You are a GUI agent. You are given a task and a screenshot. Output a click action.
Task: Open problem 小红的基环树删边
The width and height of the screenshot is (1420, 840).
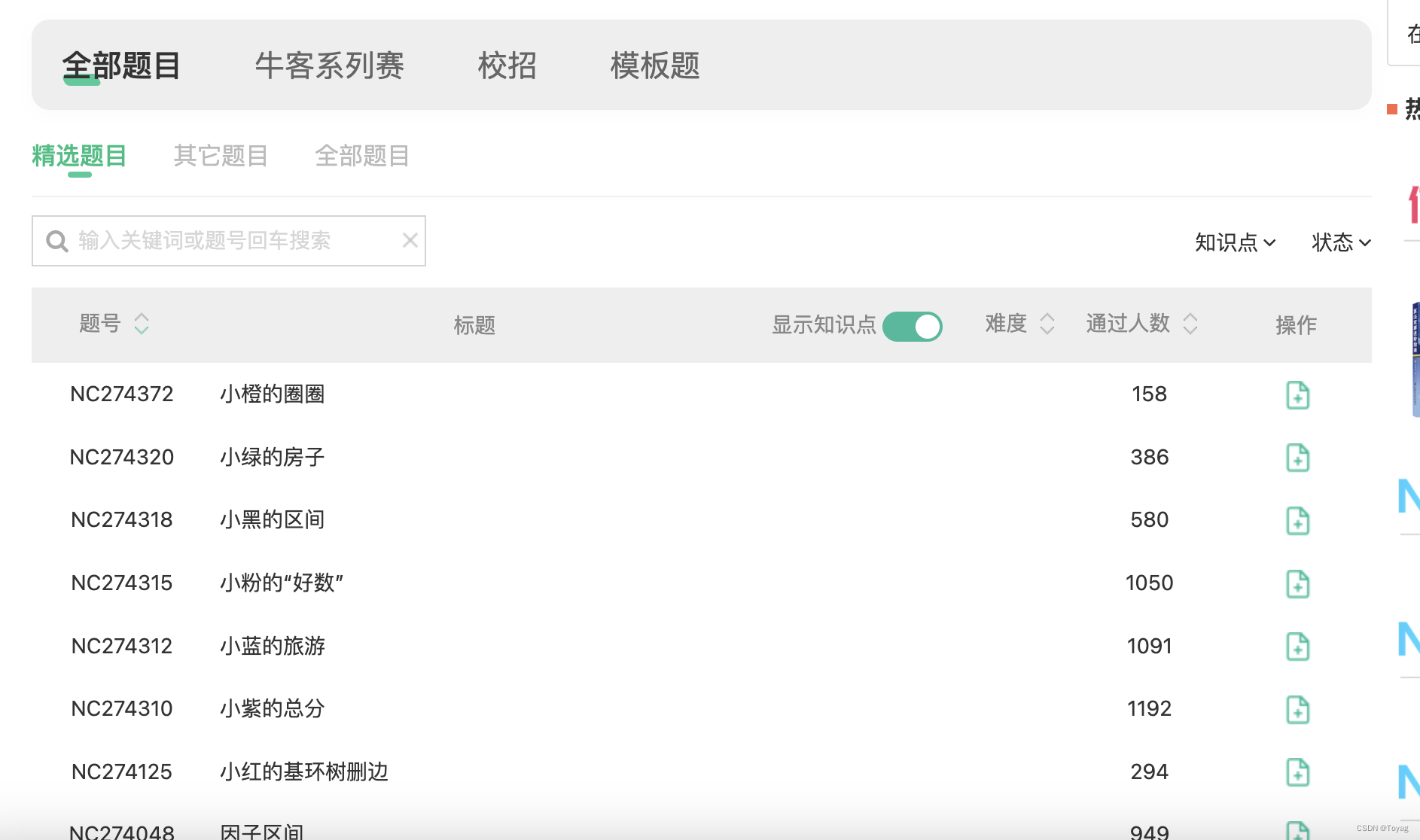pyautogui.click(x=303, y=772)
